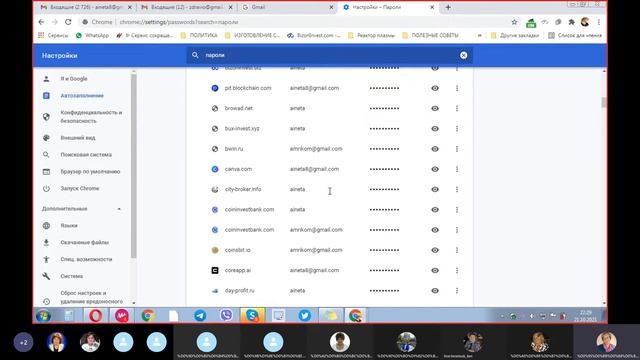Open the Сервисы apps bookmark
This screenshot has width=640, height=360.
[53, 36]
